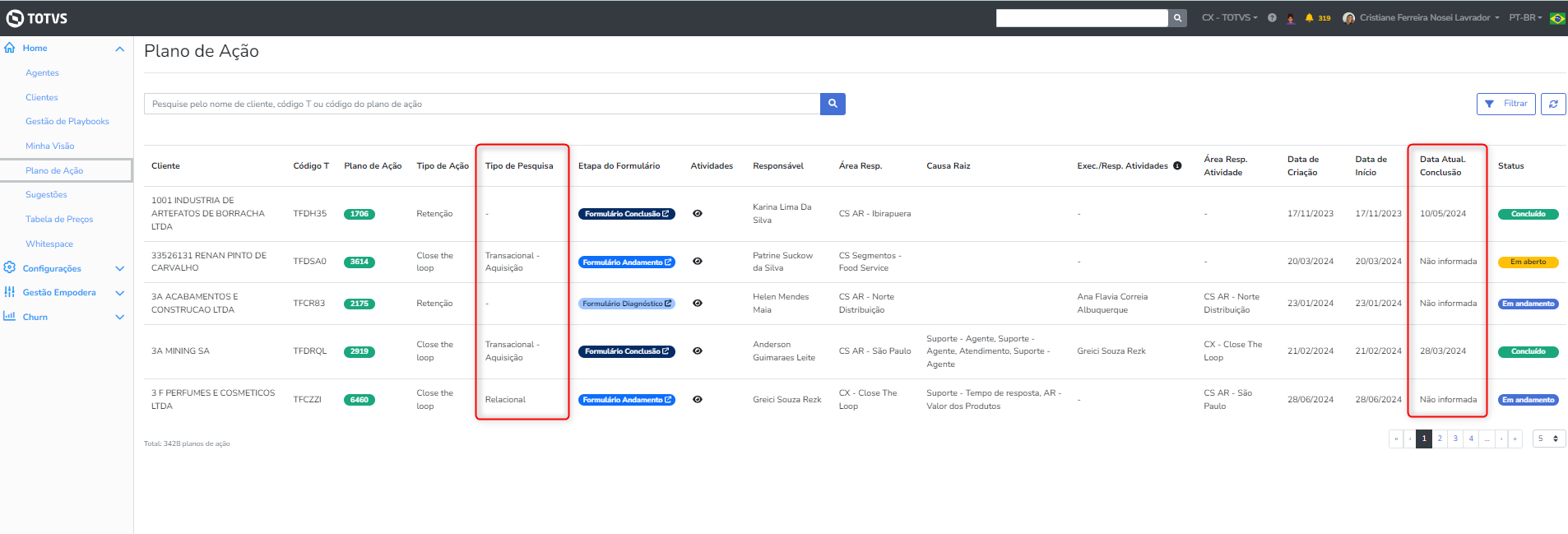Click the blue search button beside the plan search field
This screenshot has width=1568, height=534.
click(x=833, y=104)
